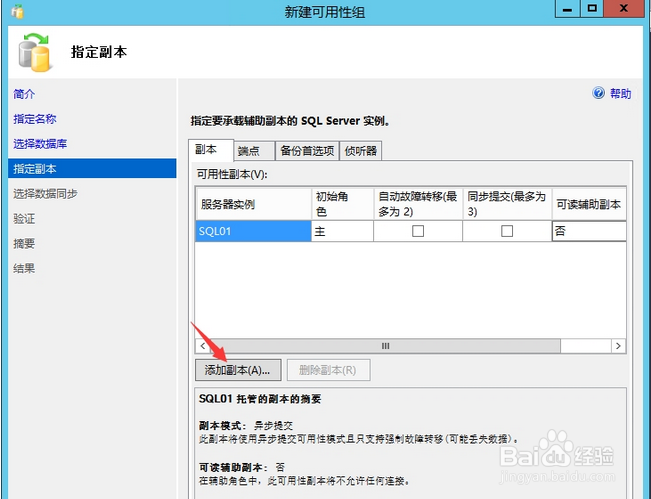Go to the 选择数据库 wizard page
The image size is (651, 499).
point(40,144)
